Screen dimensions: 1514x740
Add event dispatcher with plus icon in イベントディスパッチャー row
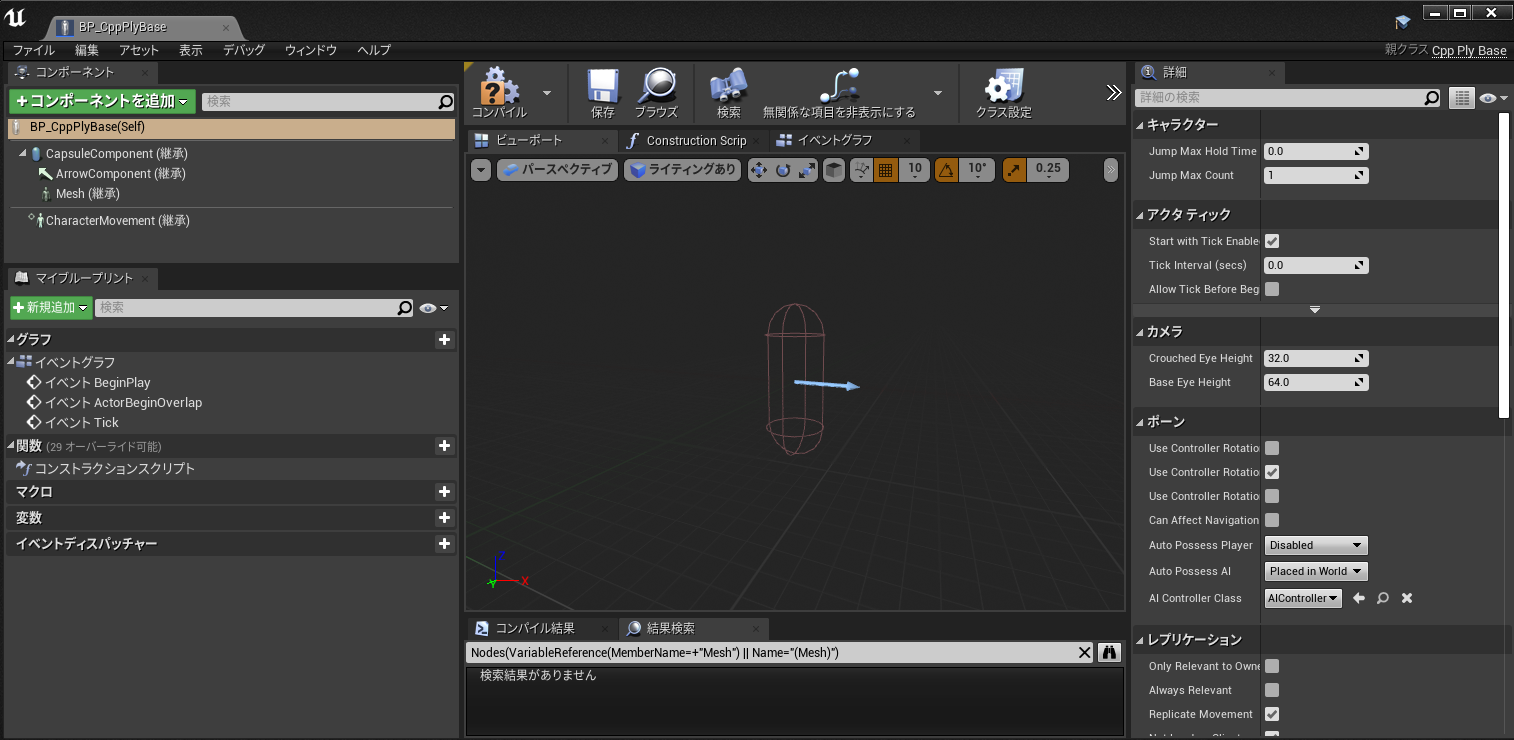[x=445, y=544]
